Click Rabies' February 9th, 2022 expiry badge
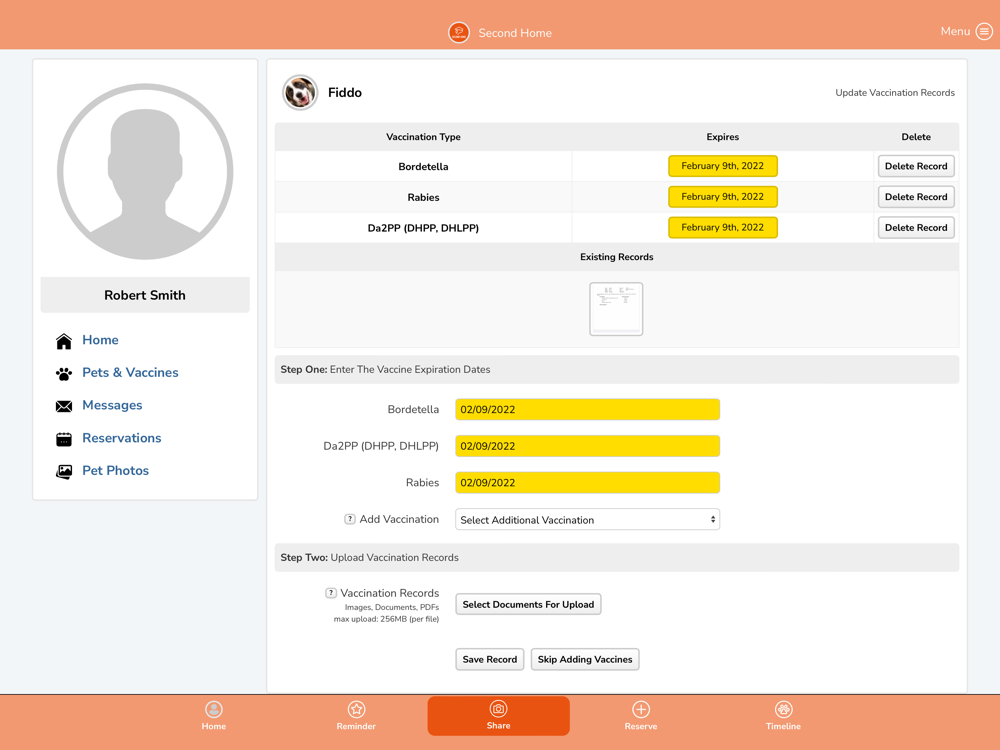Image resolution: width=1000 pixels, height=750 pixels. pyautogui.click(x=723, y=196)
